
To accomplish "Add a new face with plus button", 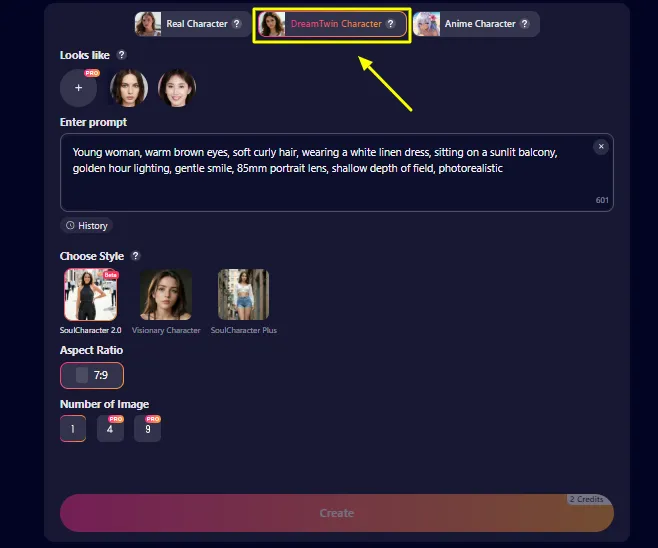I will 78,88.
